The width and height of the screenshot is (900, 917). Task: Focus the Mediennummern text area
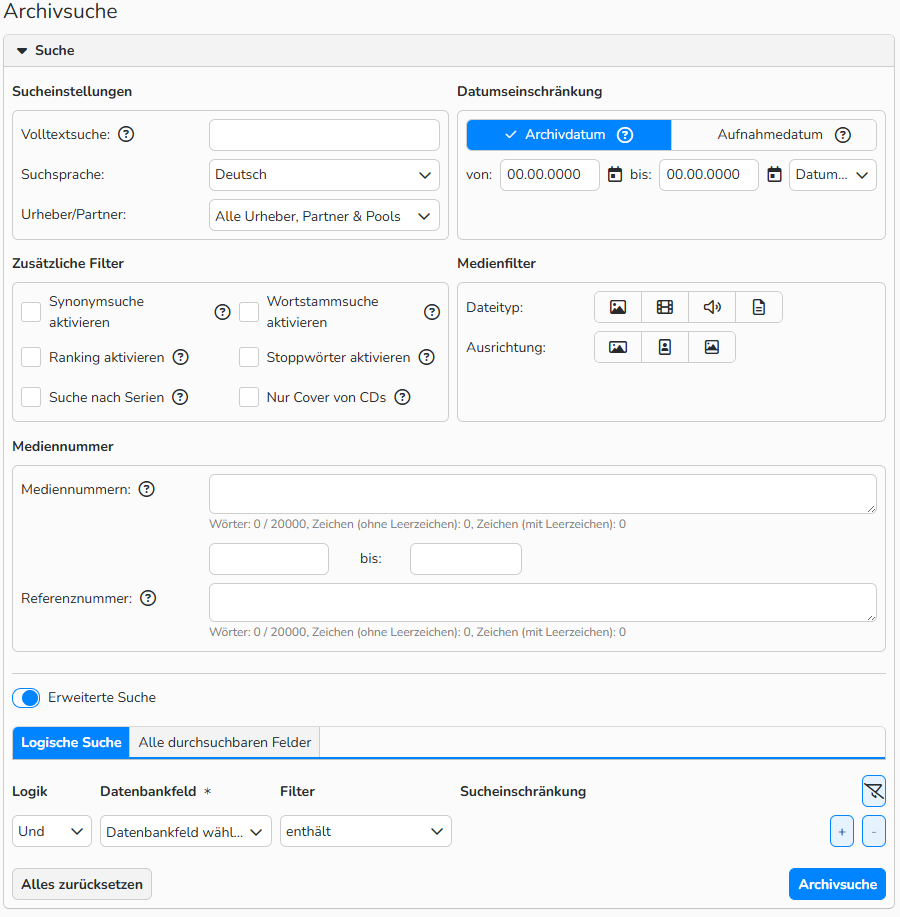coord(543,494)
